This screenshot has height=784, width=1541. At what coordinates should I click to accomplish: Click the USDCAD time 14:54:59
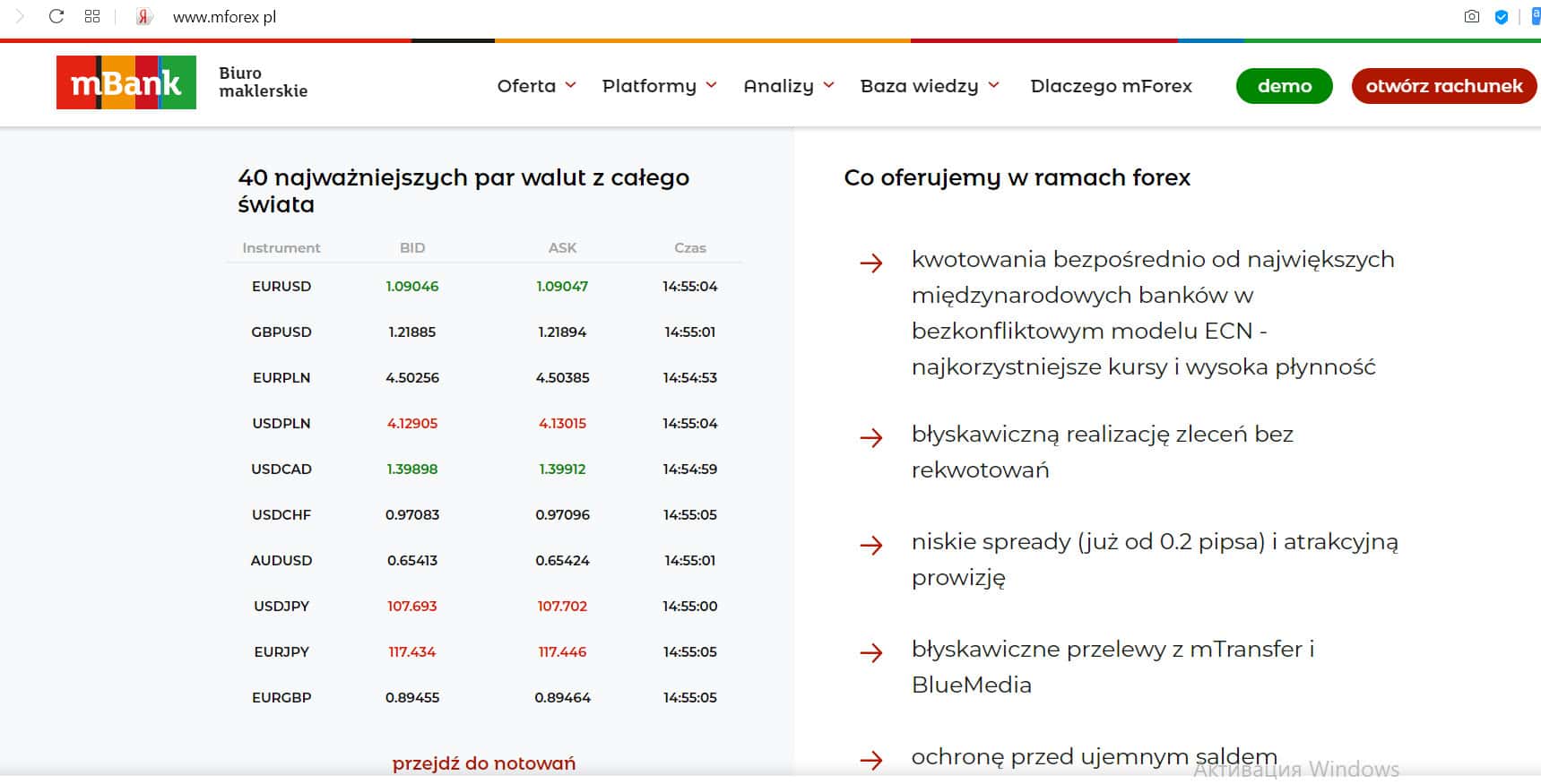690,470
